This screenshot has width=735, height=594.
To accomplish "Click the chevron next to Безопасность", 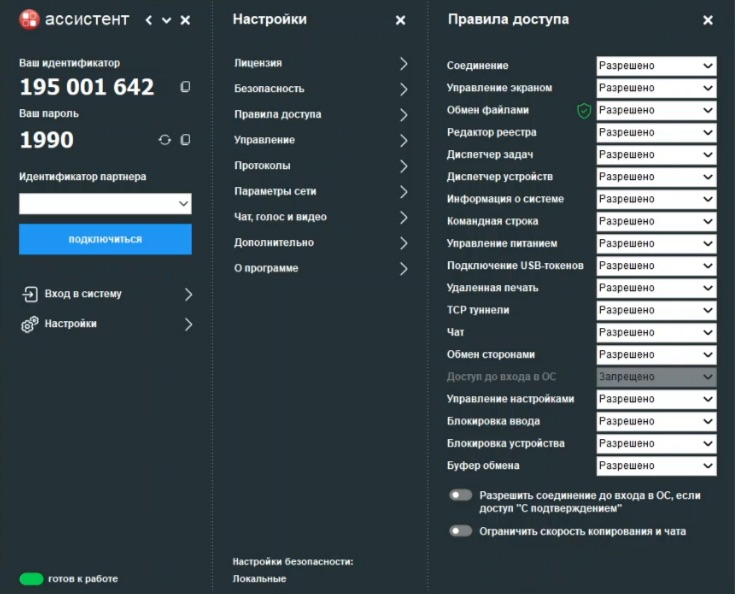I will (404, 89).
